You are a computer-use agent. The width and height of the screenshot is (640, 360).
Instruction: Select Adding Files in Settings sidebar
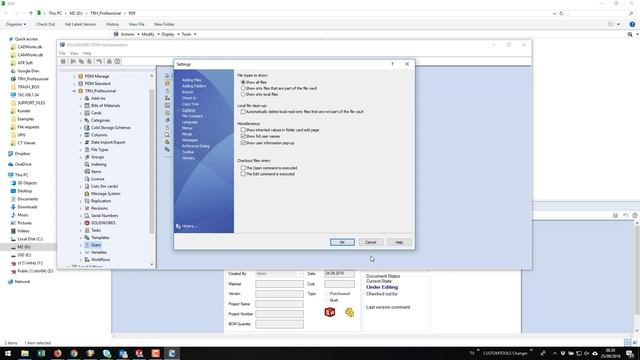[x=191, y=80]
